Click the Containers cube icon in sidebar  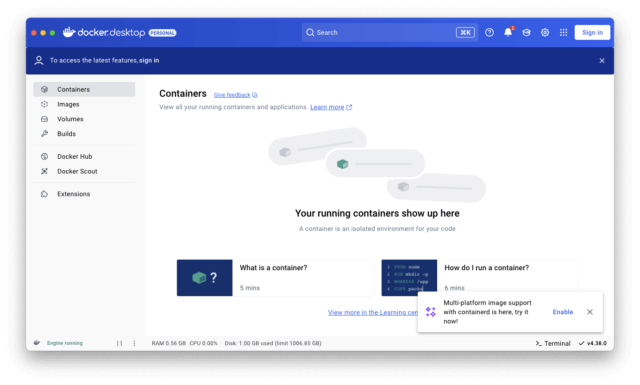pyautogui.click(x=44, y=89)
